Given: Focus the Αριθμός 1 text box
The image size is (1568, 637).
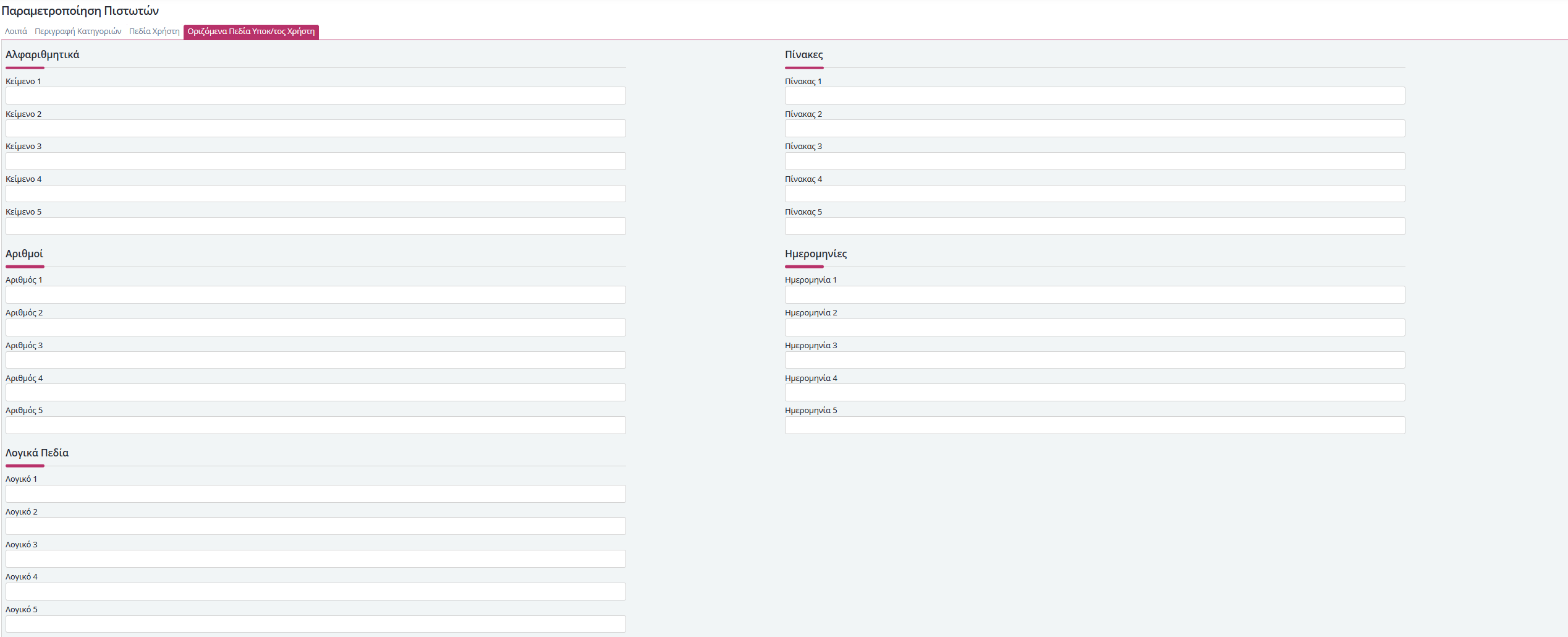Looking at the screenshot, I should [x=316, y=295].
